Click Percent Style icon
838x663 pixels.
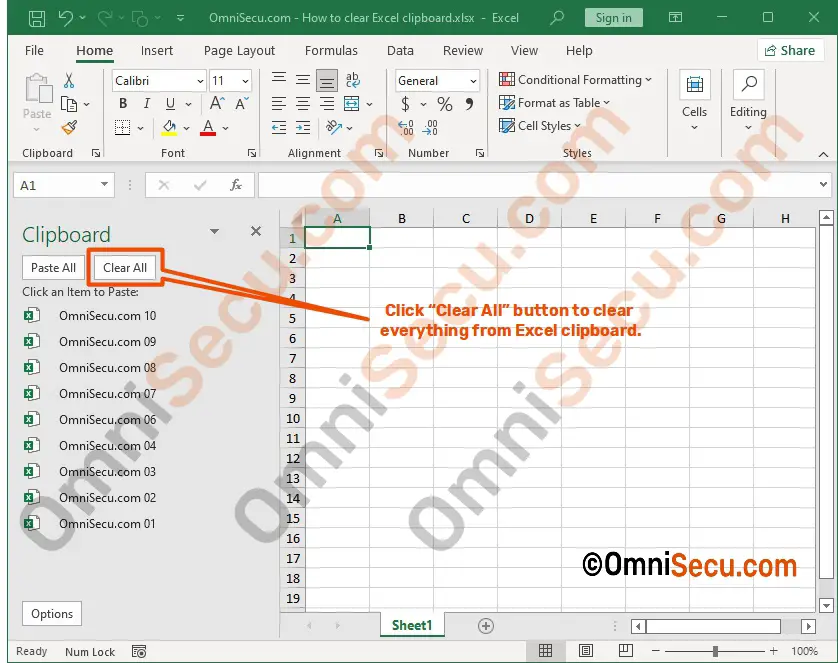click(445, 104)
